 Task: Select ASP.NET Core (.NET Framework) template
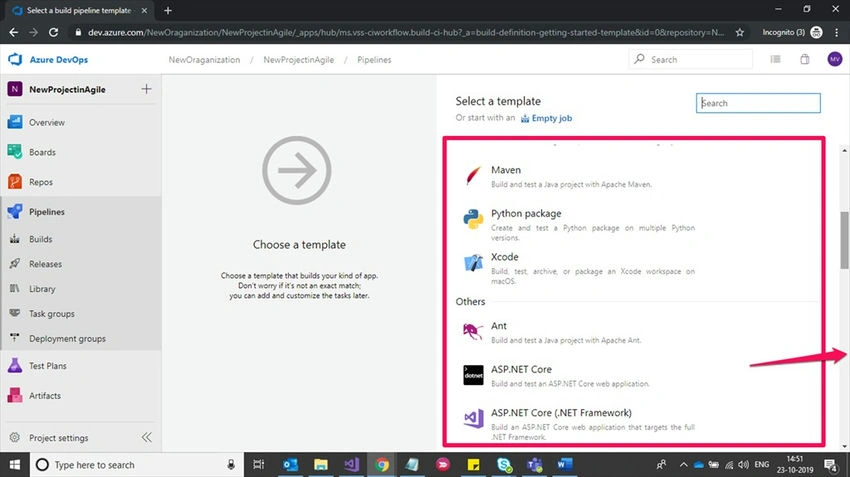tap(580, 424)
